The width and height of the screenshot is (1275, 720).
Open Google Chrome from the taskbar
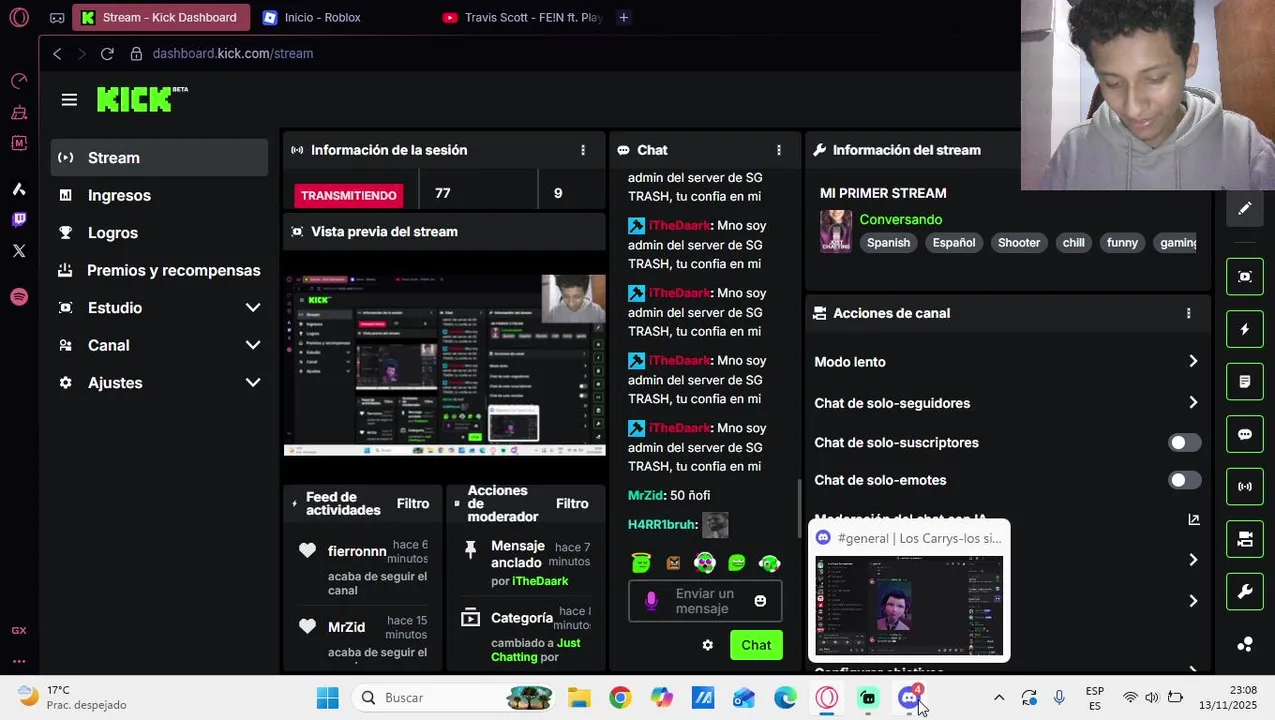tap(620, 698)
